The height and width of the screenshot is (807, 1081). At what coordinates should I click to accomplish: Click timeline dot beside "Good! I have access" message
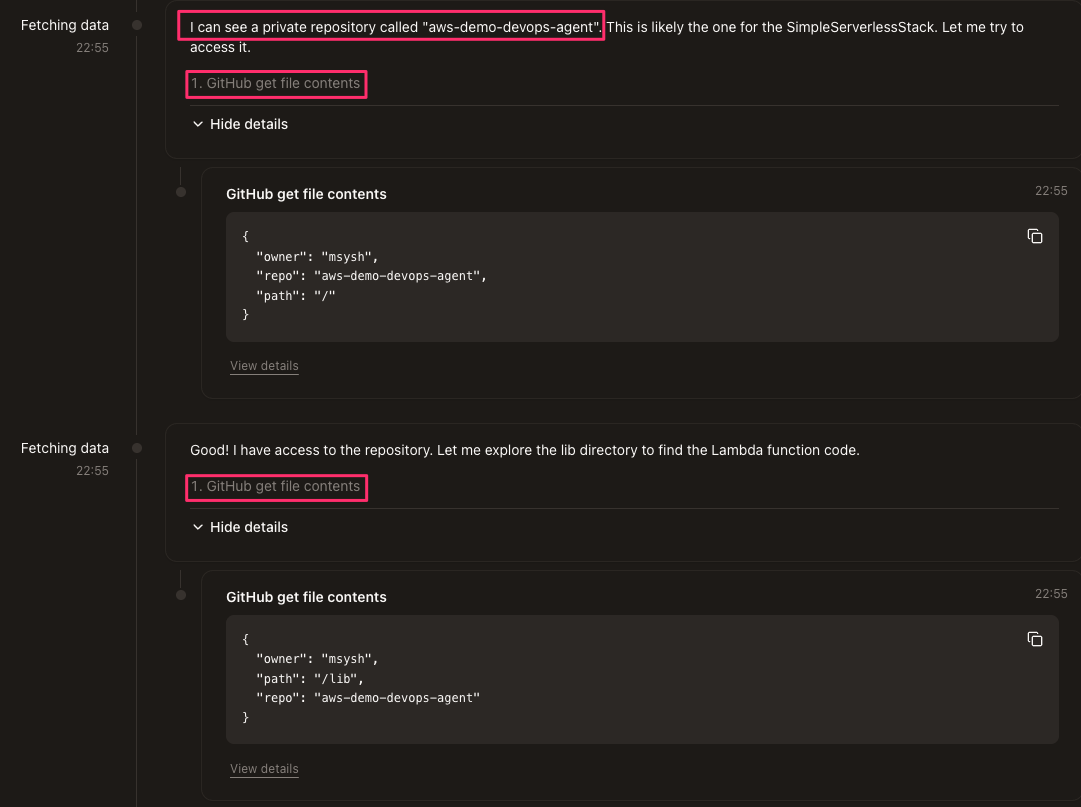click(137, 448)
